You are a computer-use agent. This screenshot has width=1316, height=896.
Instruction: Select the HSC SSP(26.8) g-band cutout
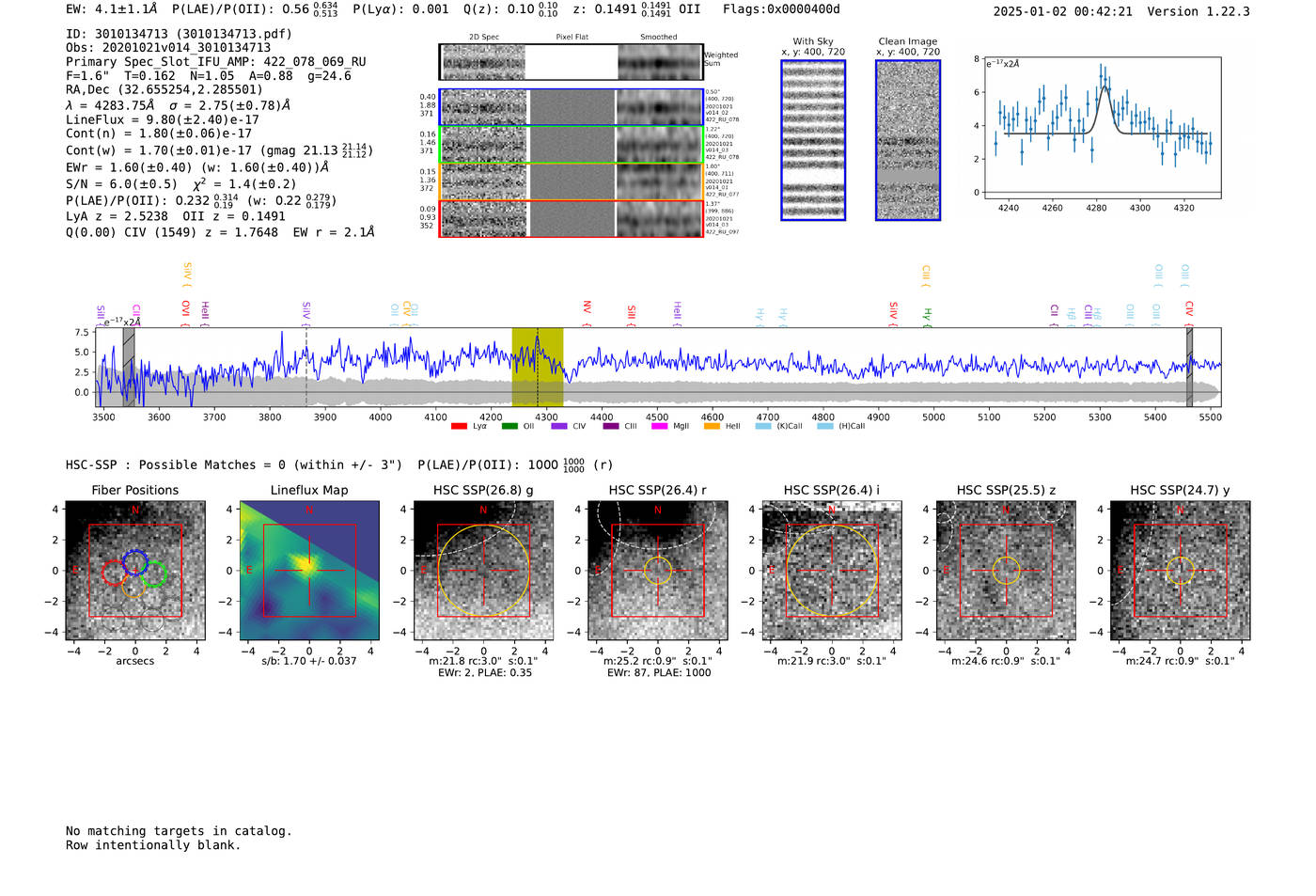[x=484, y=570]
